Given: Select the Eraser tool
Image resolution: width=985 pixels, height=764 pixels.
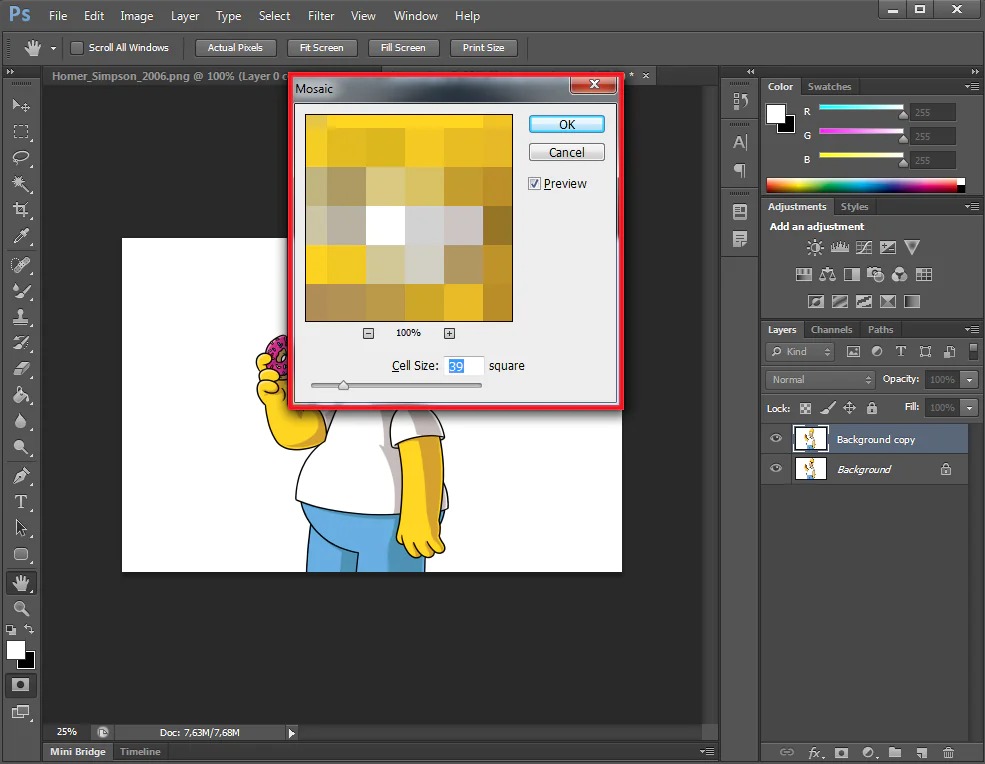Looking at the screenshot, I should [21, 369].
